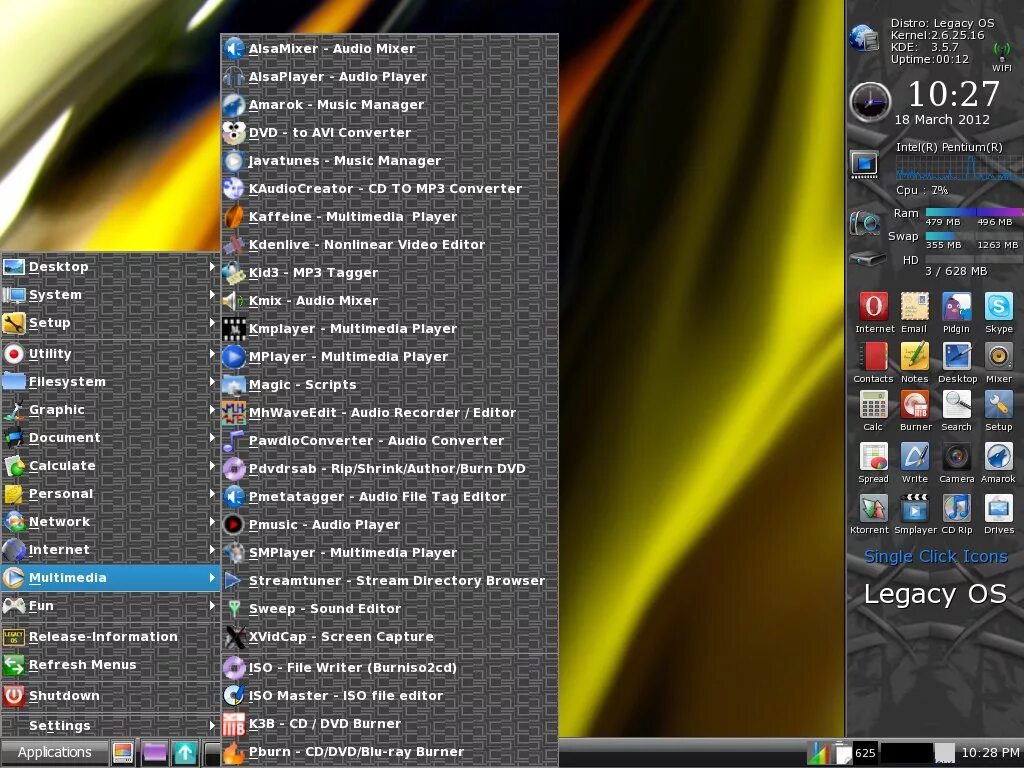Click the globe system info icon
This screenshot has width=1024, height=768.
864,38
